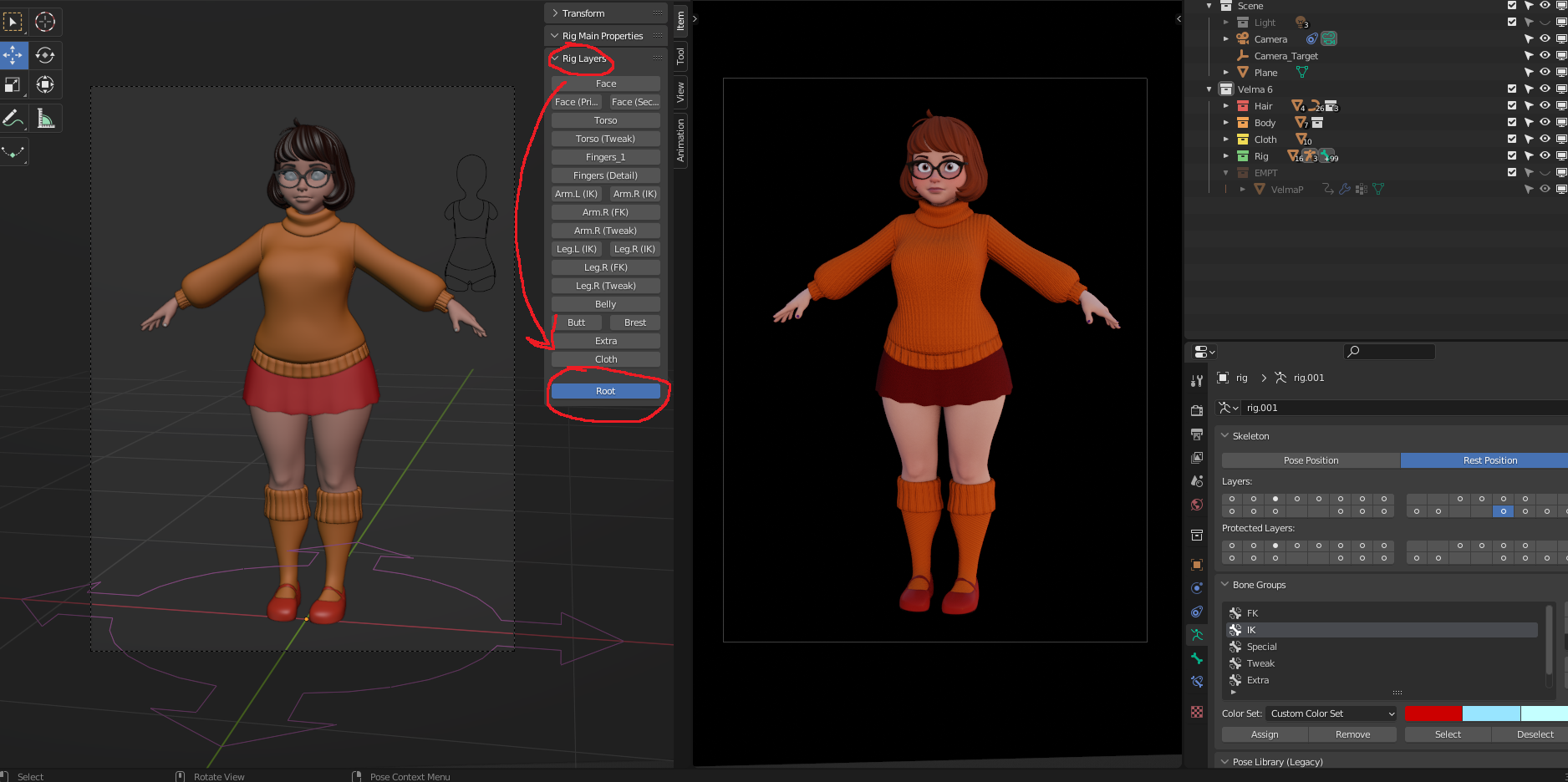Click the mesh data icon beside Plane
The height and width of the screenshot is (782, 1568).
point(1301,73)
